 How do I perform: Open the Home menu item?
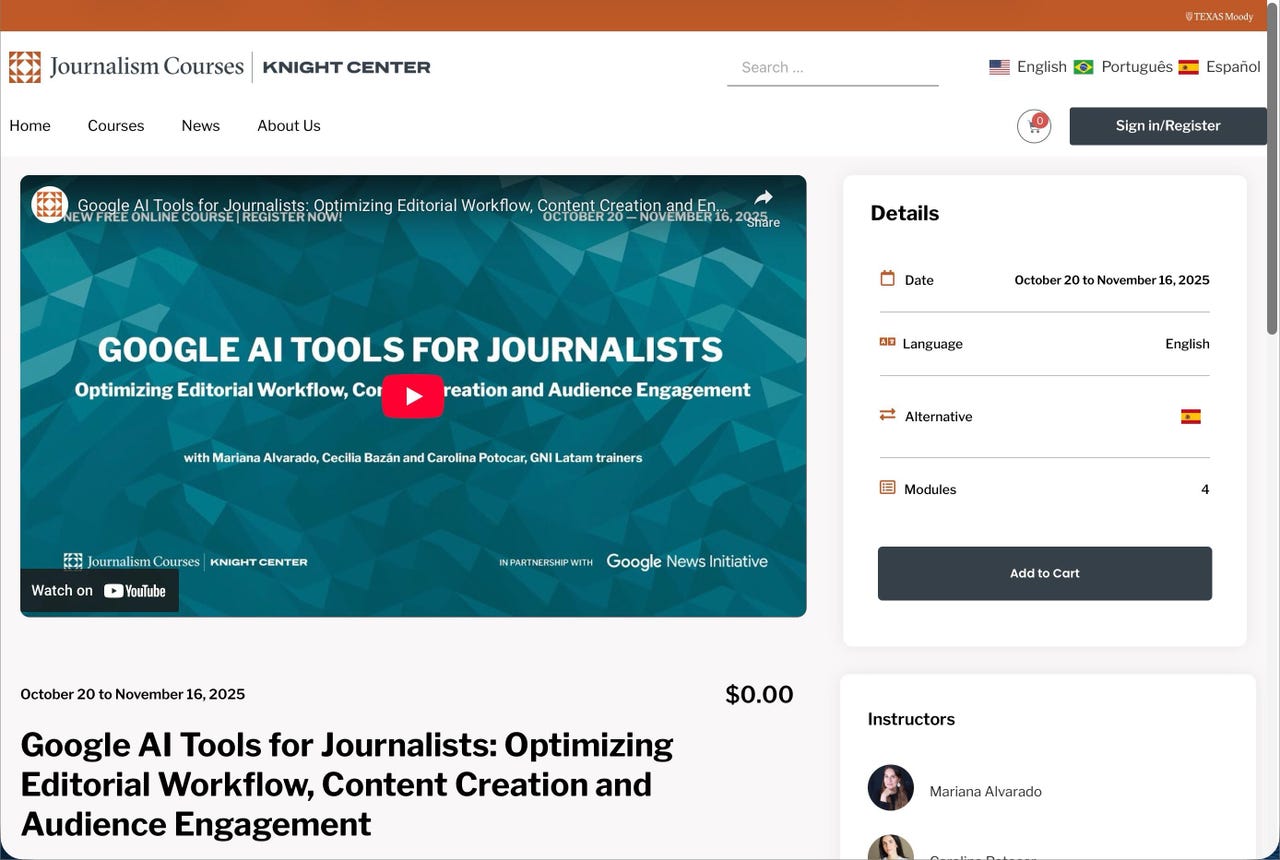point(30,126)
